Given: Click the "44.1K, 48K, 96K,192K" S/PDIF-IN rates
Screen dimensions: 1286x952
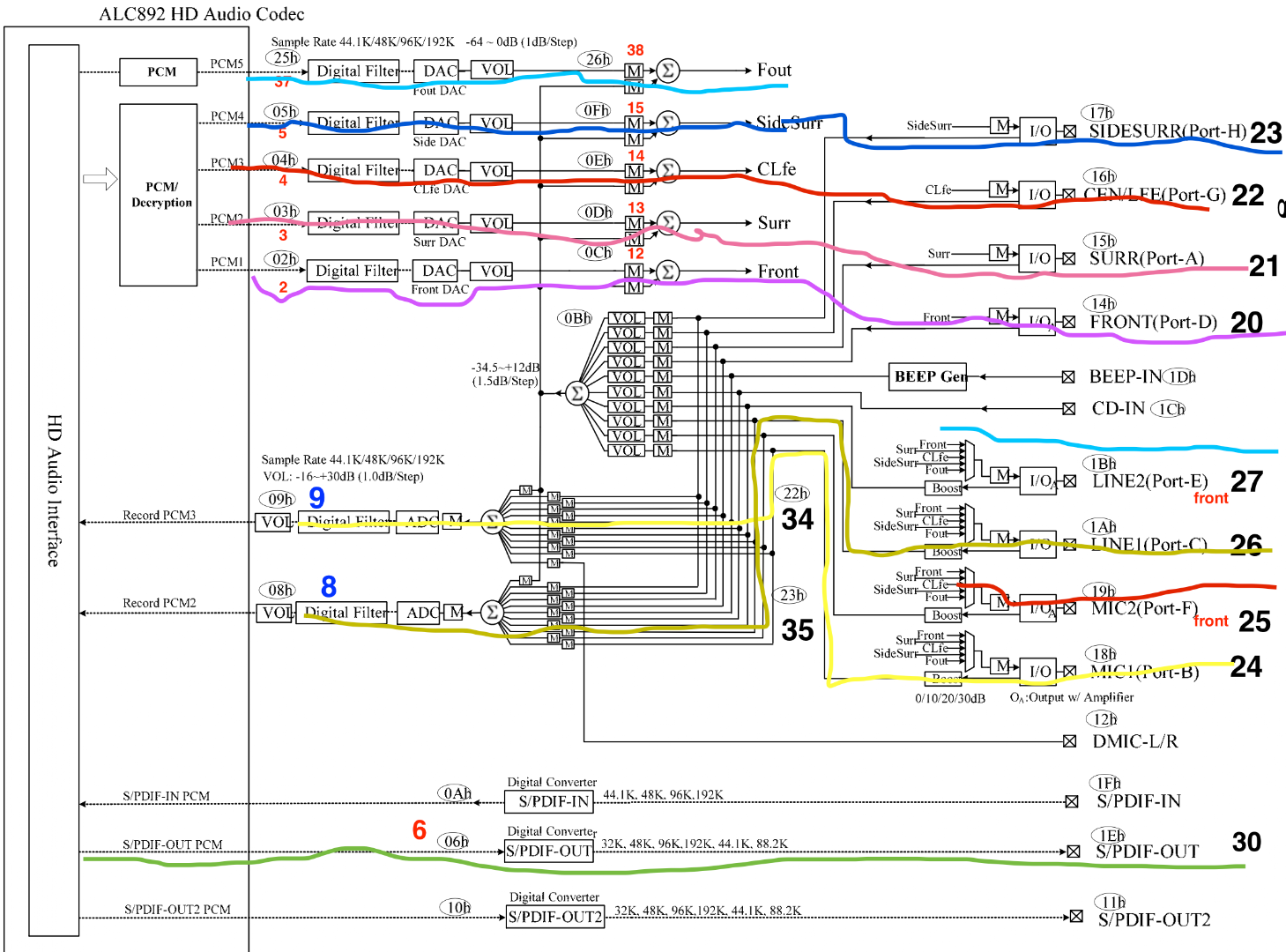Looking at the screenshot, I should tap(663, 795).
